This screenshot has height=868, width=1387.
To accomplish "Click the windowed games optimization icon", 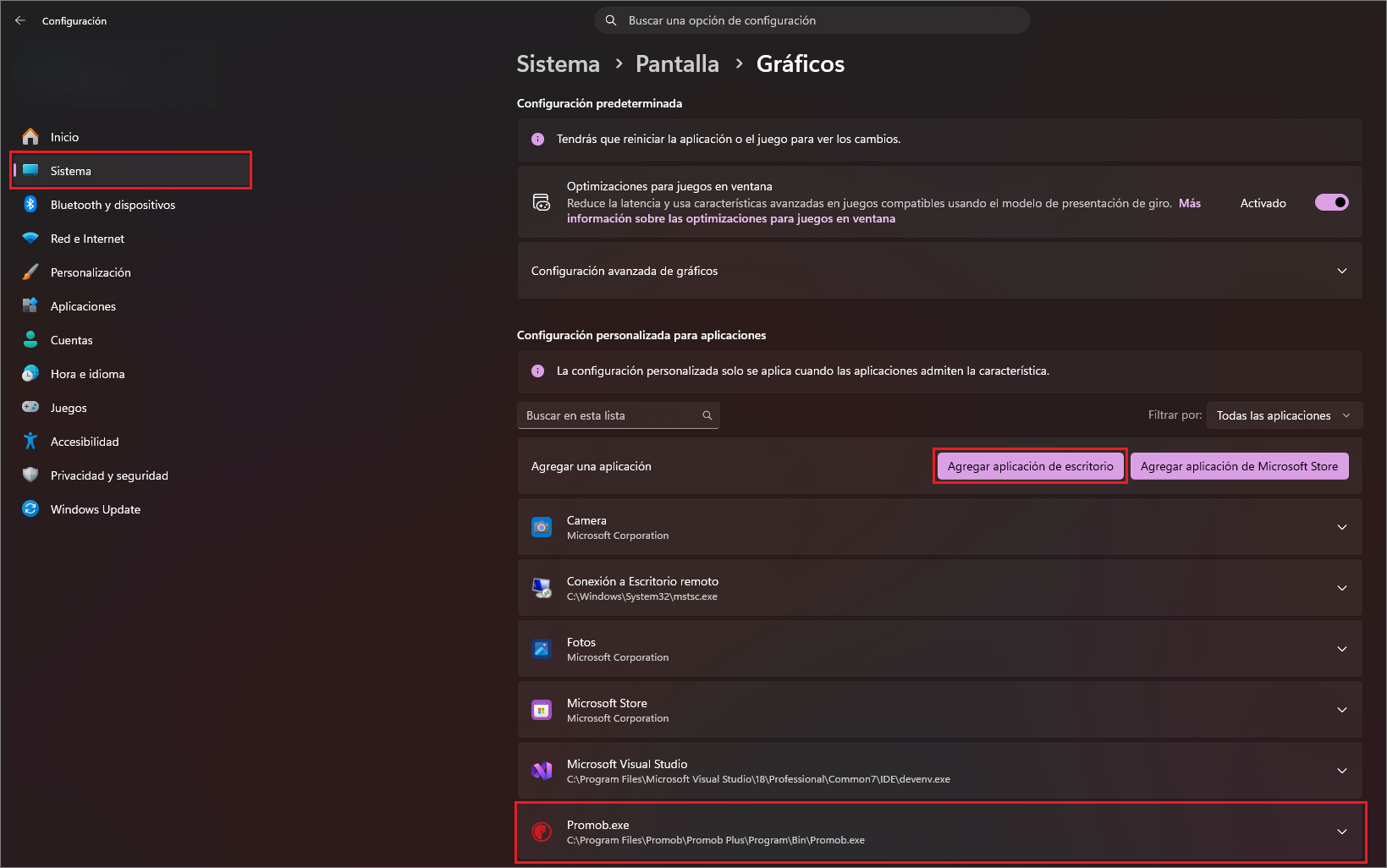I will point(542,202).
